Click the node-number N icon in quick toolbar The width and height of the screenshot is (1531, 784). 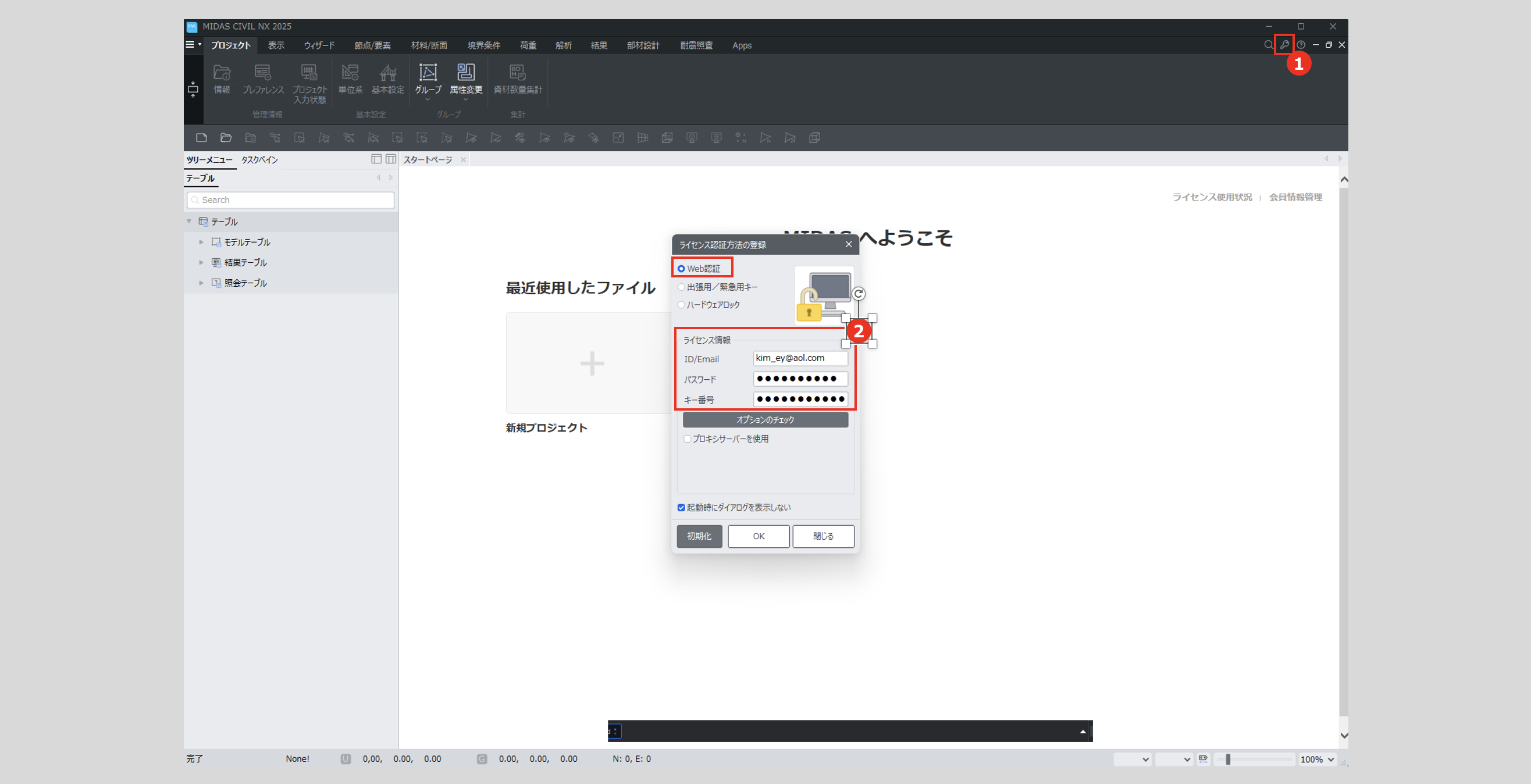coord(740,138)
